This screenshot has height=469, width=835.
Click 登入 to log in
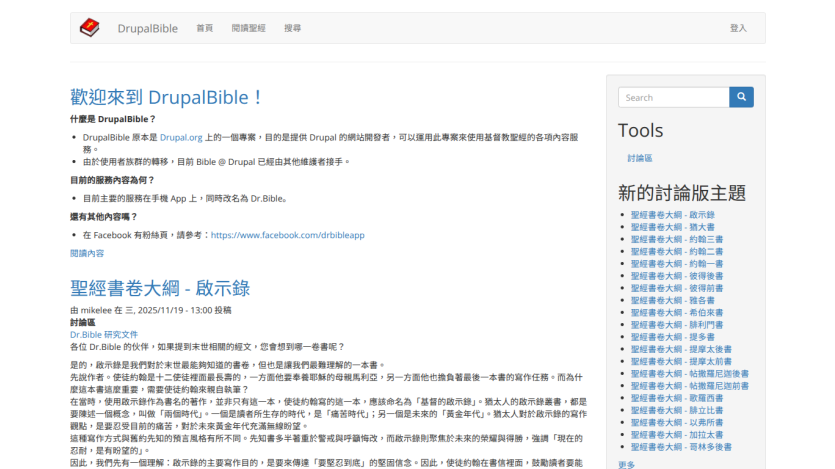tap(738, 28)
